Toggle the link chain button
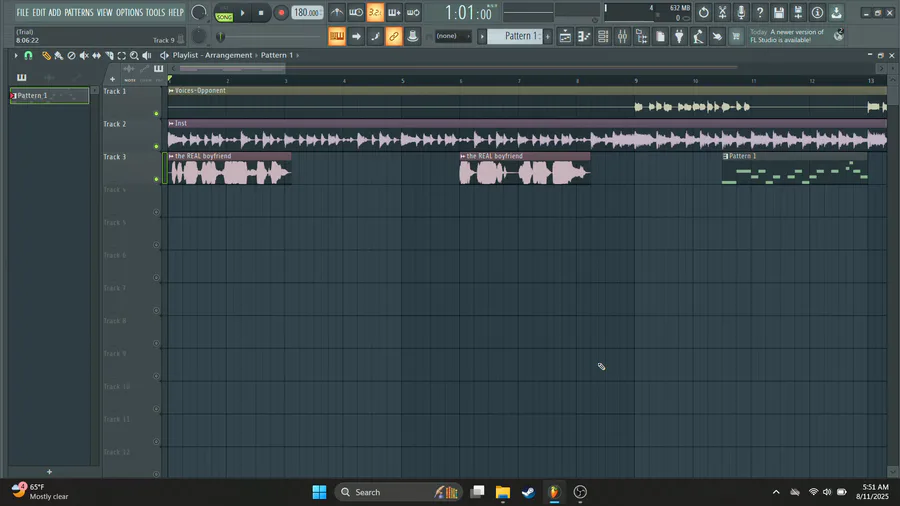900x506 pixels. [394, 37]
